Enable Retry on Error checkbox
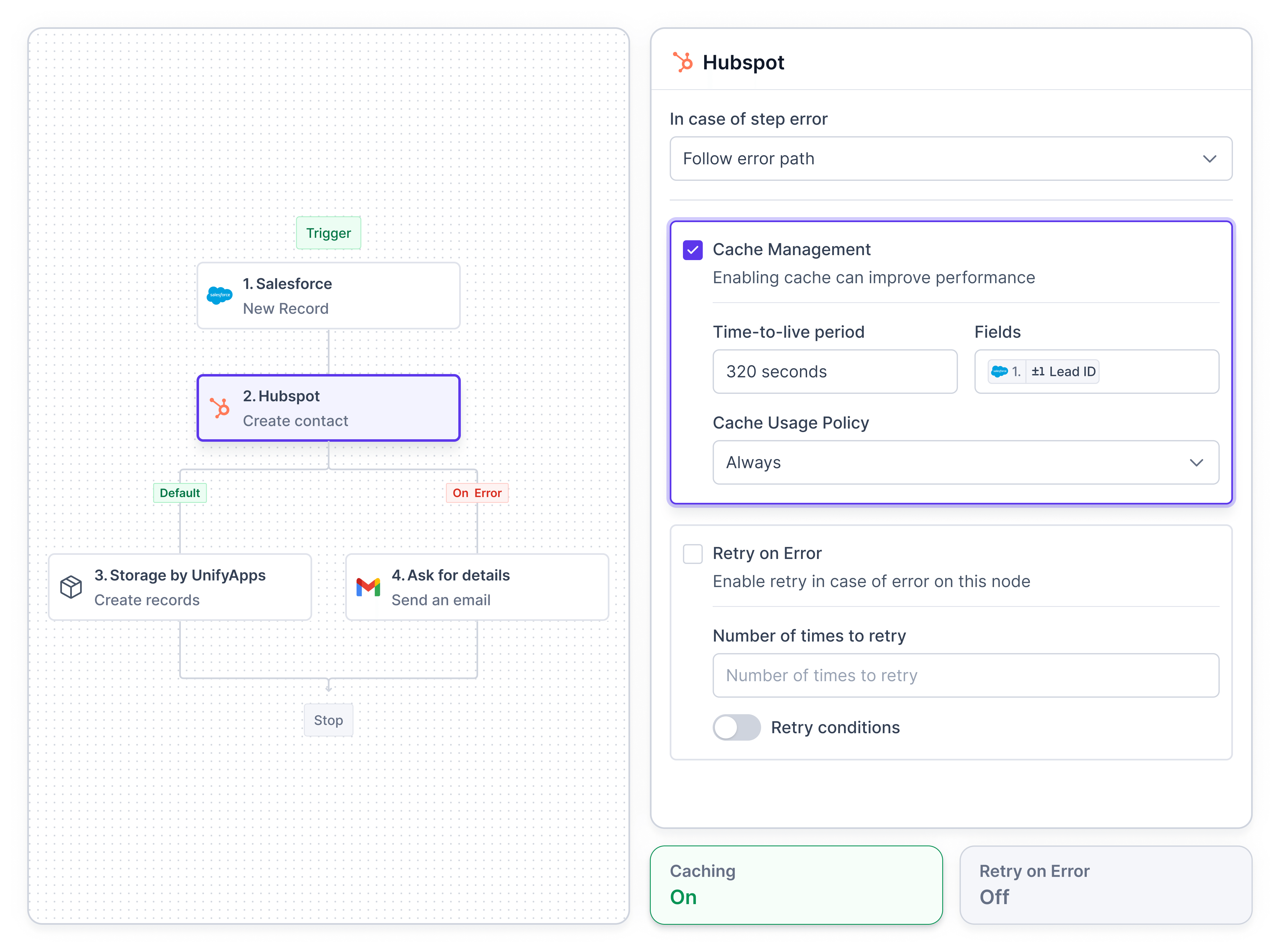The width and height of the screenshot is (1280, 952). (x=693, y=554)
